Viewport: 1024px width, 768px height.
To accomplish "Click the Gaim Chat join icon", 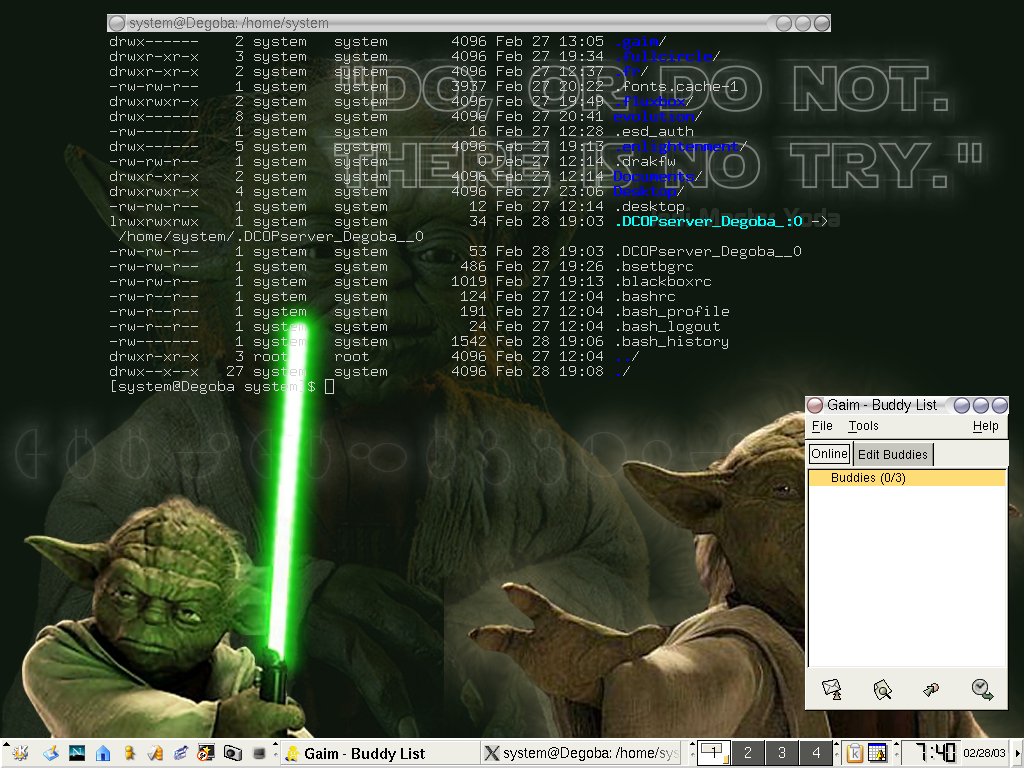I will (931, 689).
